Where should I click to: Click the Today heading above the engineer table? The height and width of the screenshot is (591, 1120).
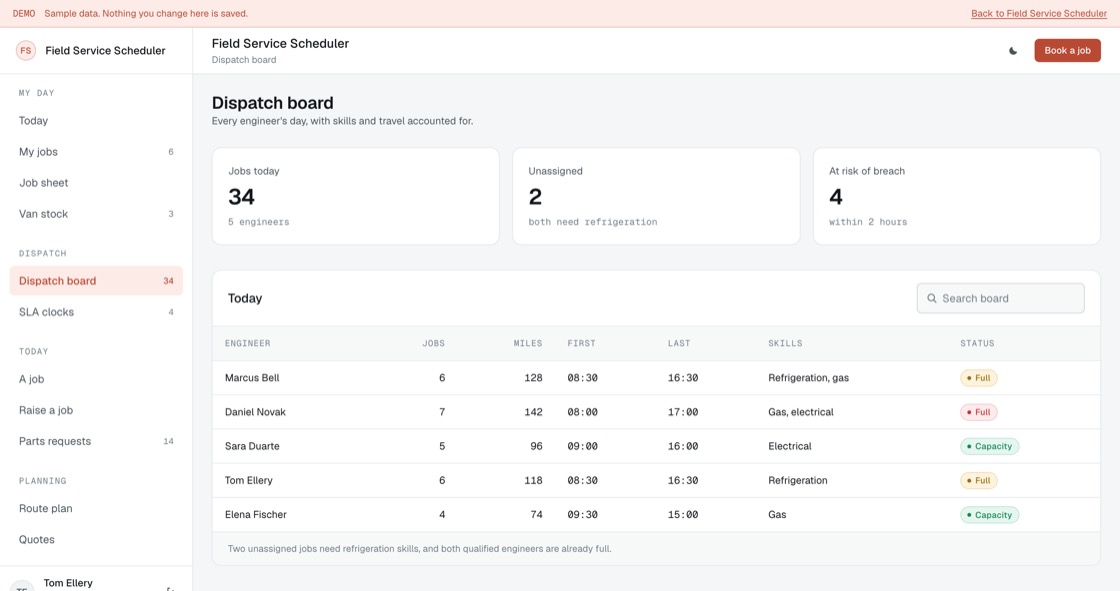(245, 299)
